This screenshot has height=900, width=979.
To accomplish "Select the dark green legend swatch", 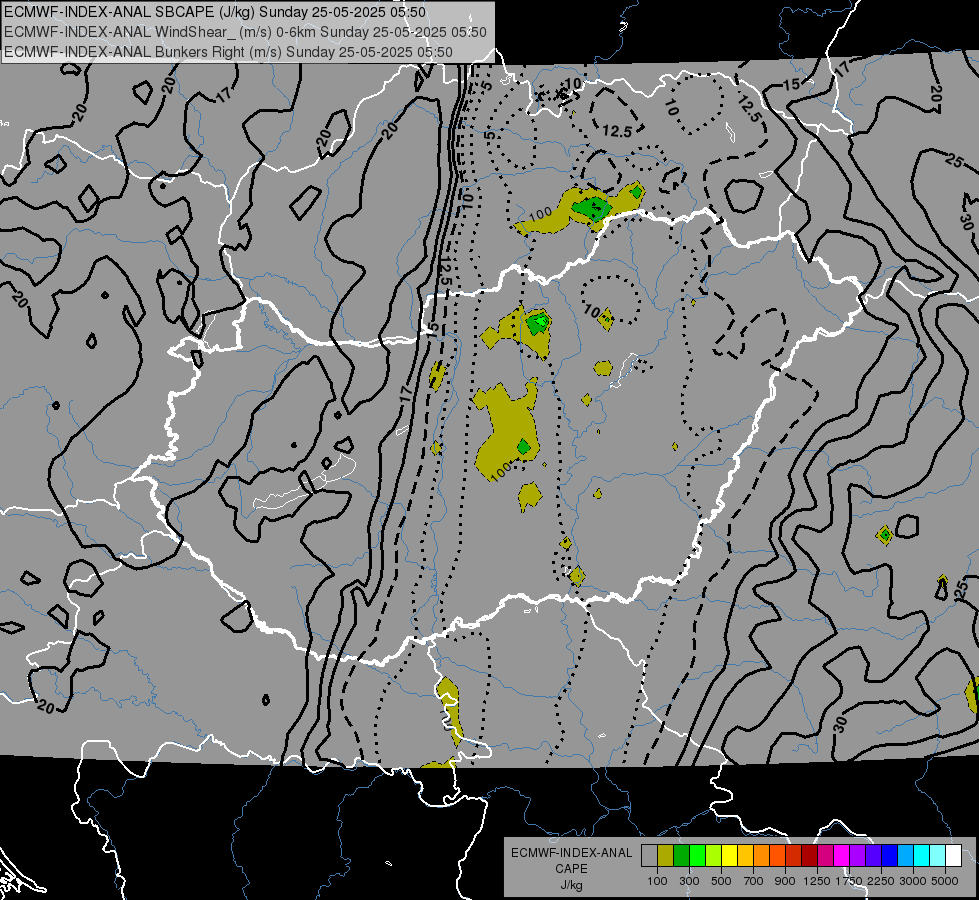I will 681,855.
